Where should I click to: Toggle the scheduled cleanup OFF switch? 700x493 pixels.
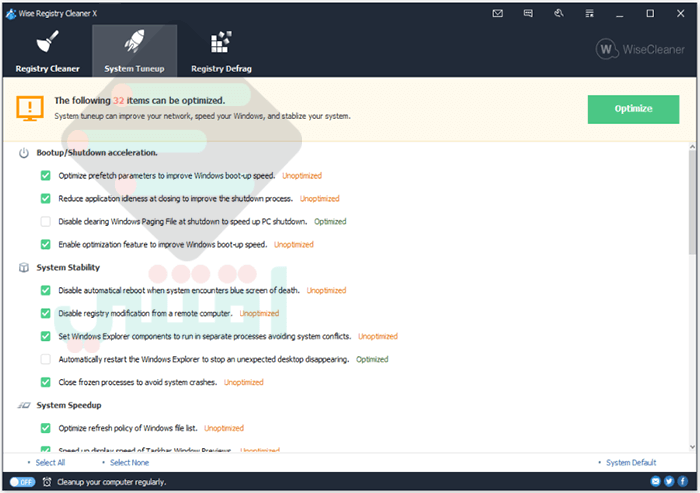(x=22, y=482)
